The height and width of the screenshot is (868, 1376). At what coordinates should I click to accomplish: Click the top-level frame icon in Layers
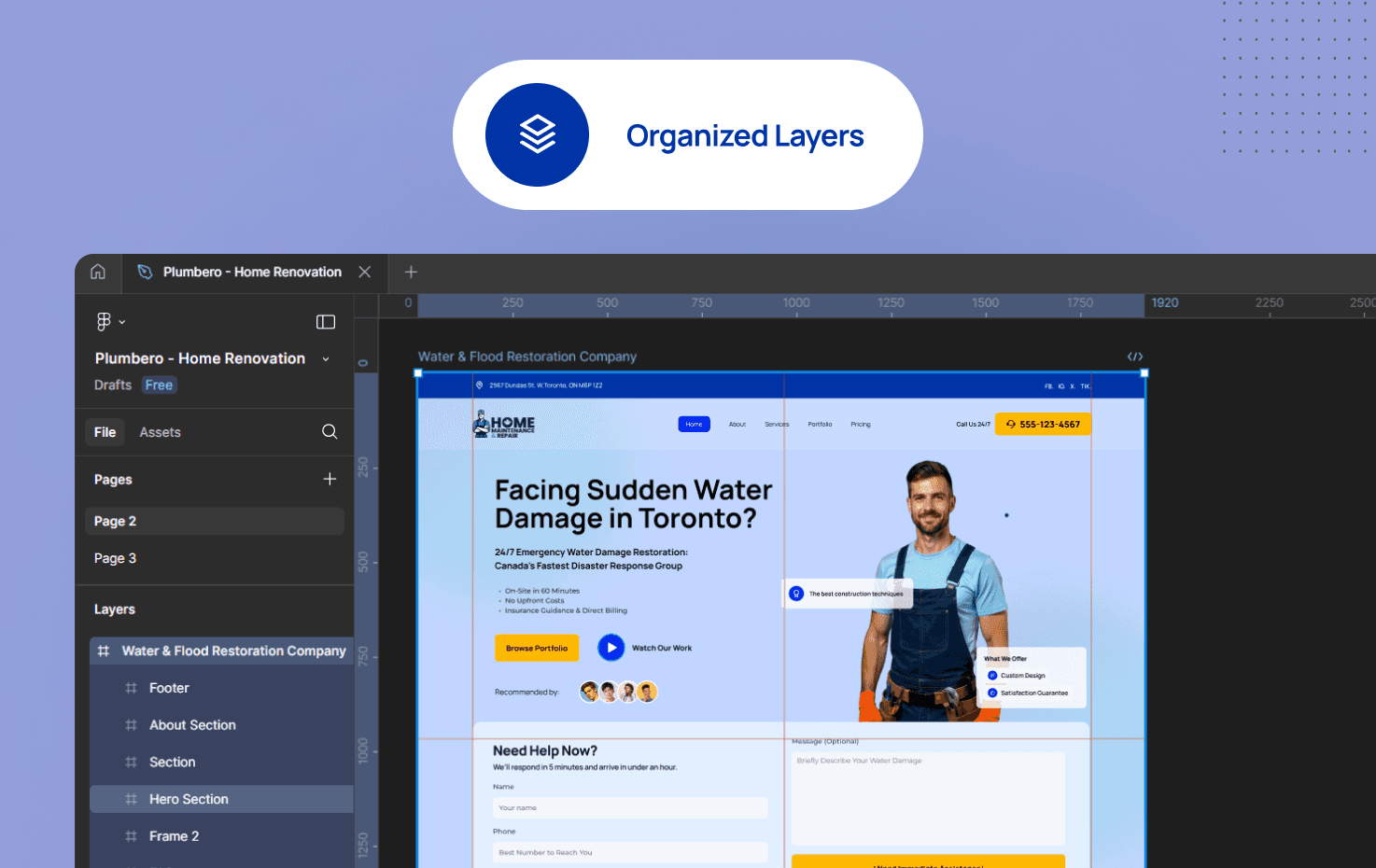click(x=104, y=651)
